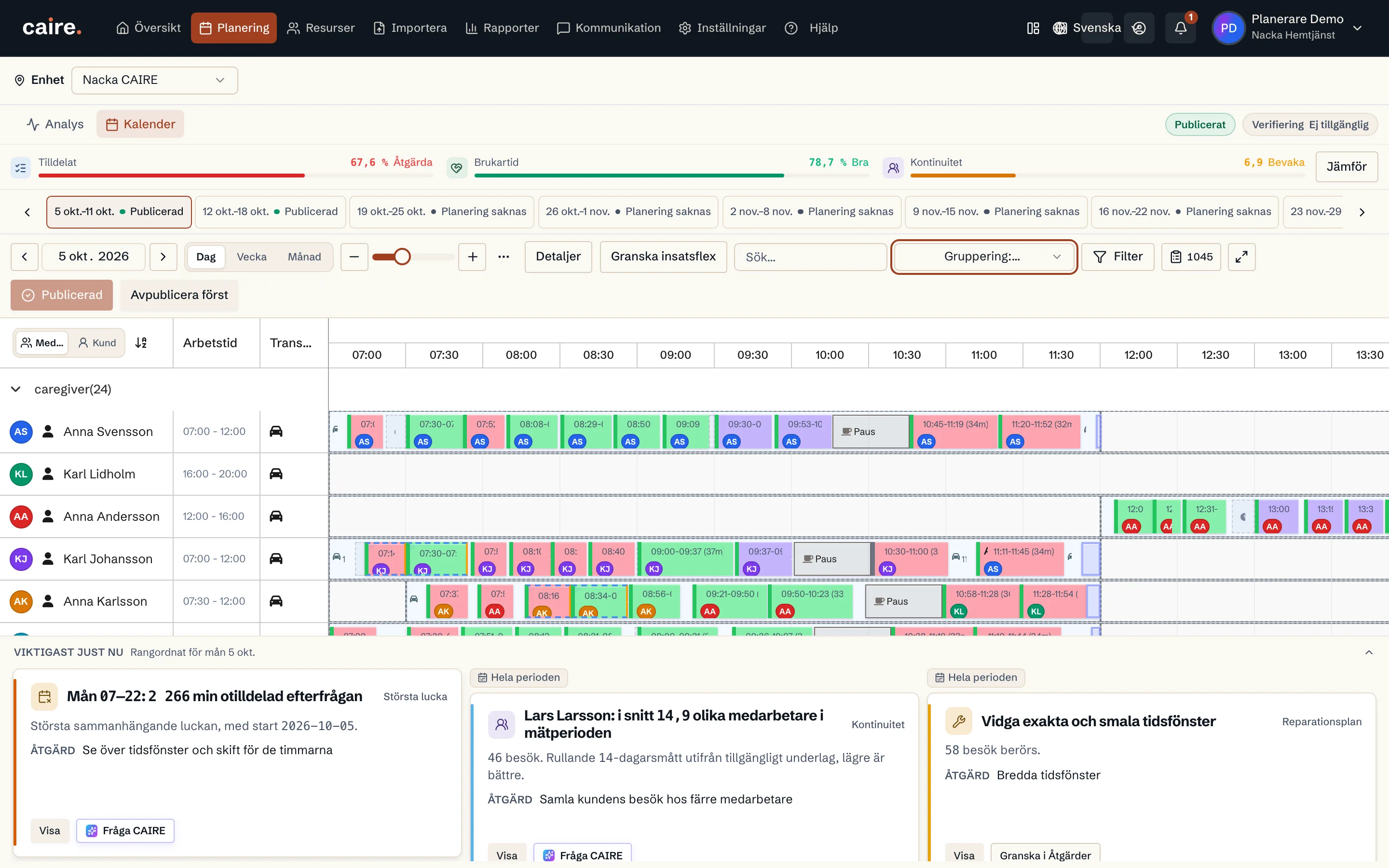This screenshot has width=1389, height=868.
Task: Select the Vecka view
Action: pos(251,257)
